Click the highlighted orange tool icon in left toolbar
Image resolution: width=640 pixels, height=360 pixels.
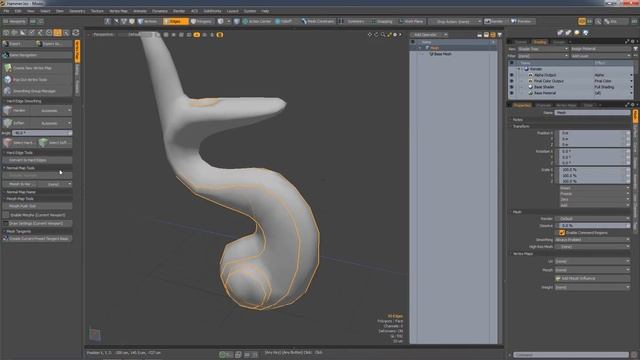coord(58,33)
